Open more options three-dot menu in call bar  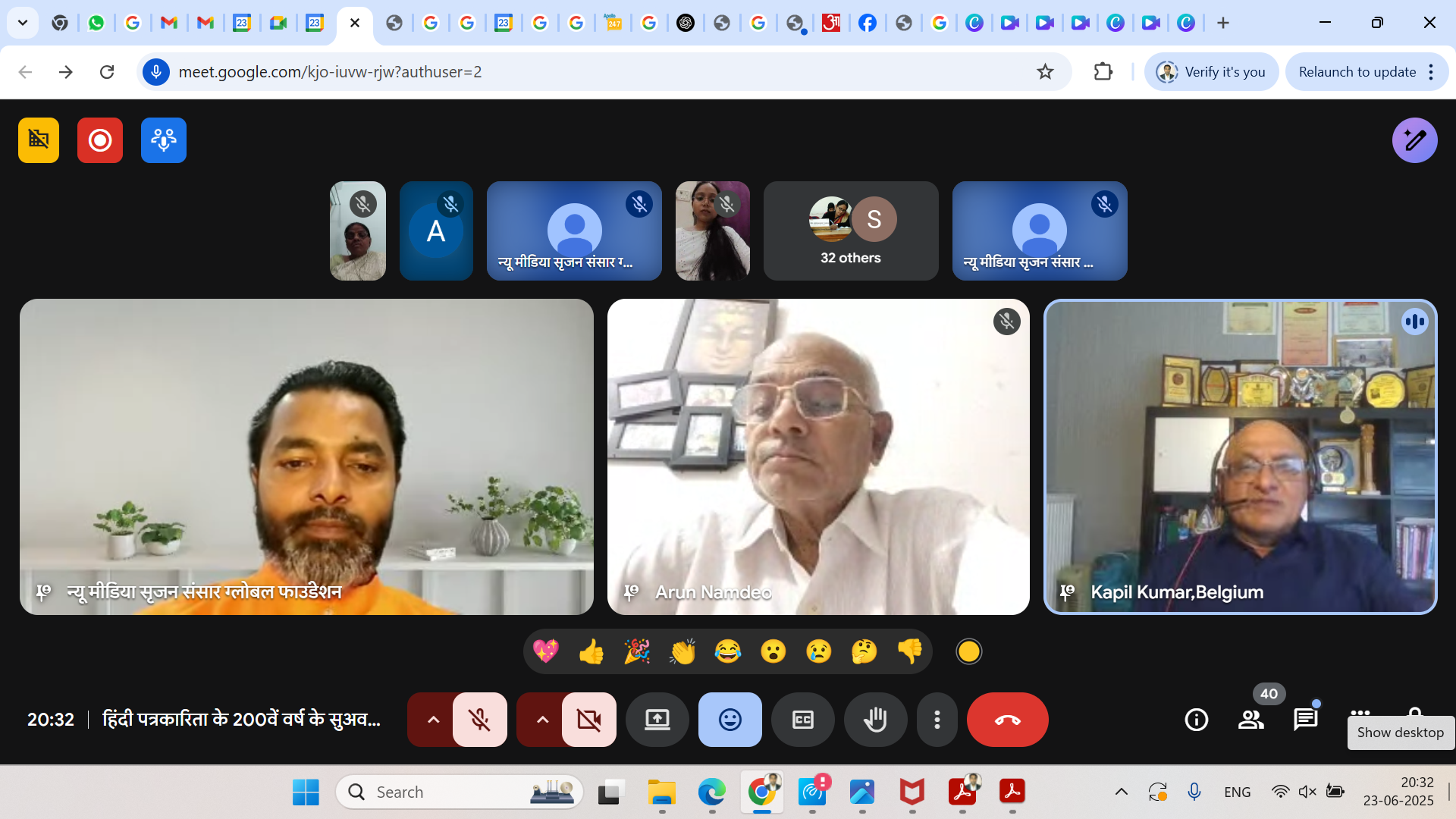pos(937,720)
